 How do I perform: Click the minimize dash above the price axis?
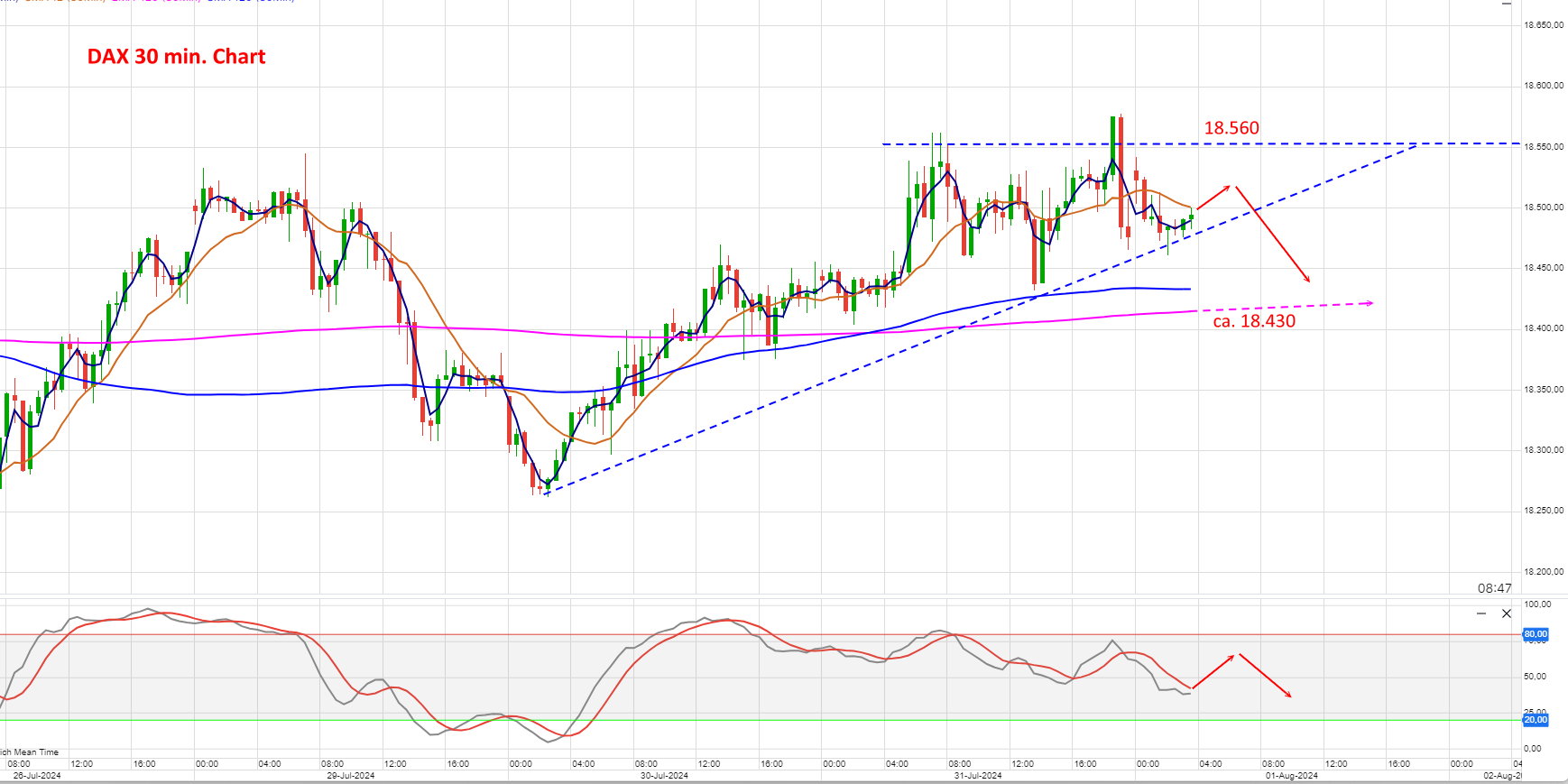pos(1506,5)
